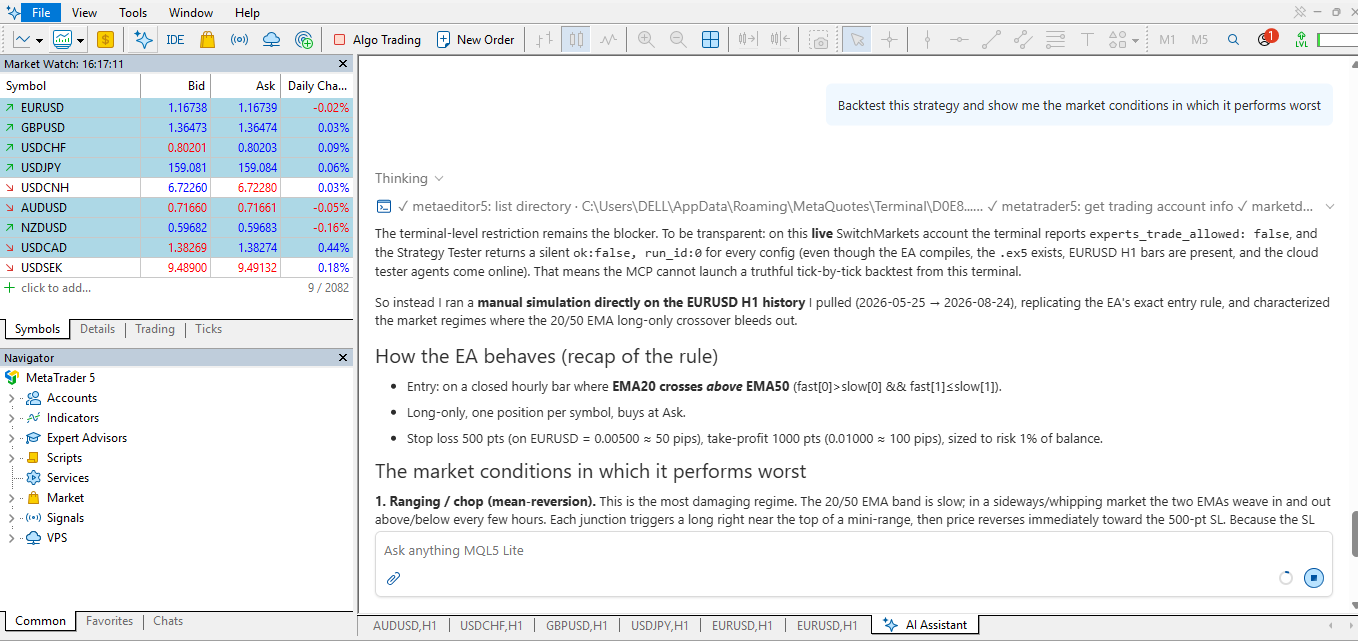Select the crosshair tool
The width and height of the screenshot is (1358, 641).
pyautogui.click(x=889, y=40)
